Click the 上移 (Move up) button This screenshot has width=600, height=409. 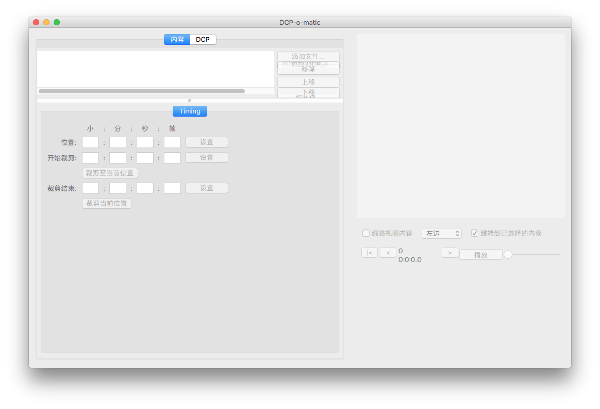click(308, 82)
